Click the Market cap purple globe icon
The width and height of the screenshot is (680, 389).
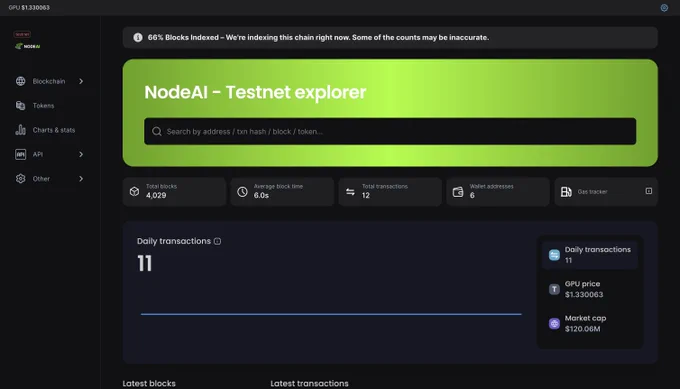coord(554,324)
